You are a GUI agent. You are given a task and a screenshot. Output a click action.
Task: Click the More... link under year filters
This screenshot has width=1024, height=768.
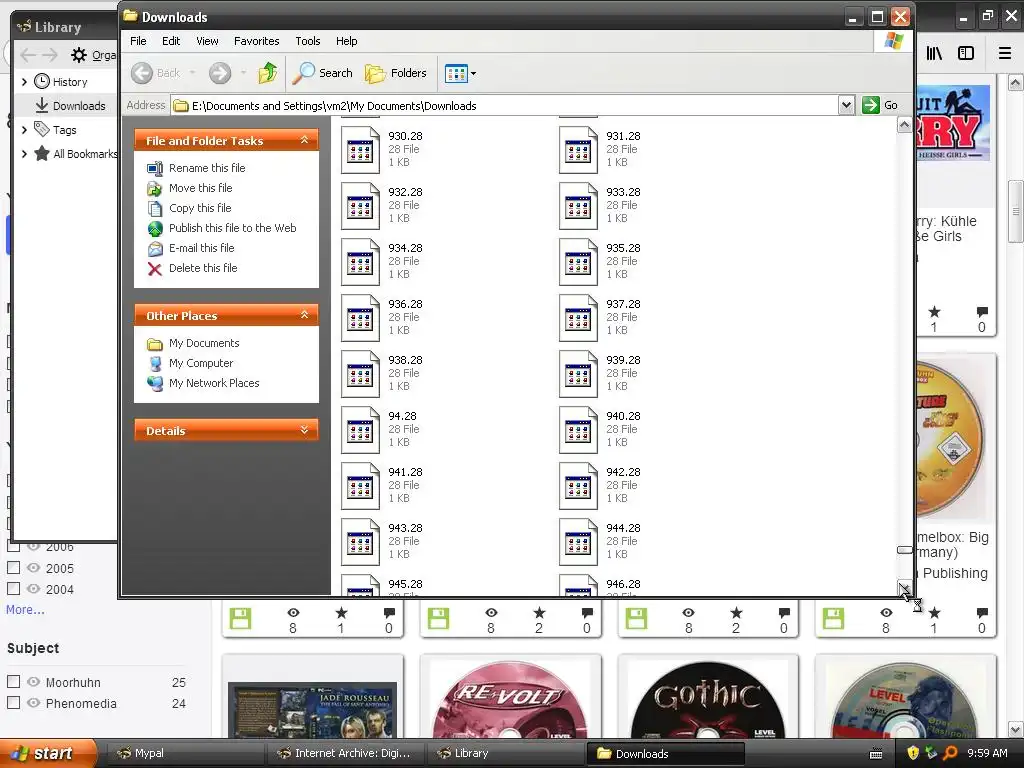[25, 609]
